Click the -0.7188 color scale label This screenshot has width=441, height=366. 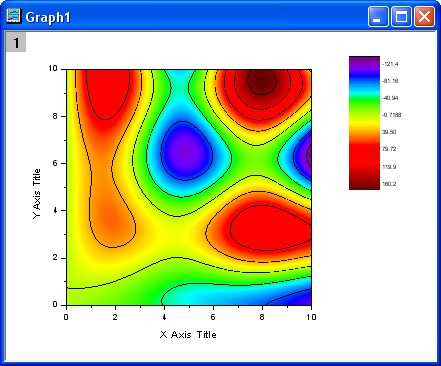click(x=392, y=115)
